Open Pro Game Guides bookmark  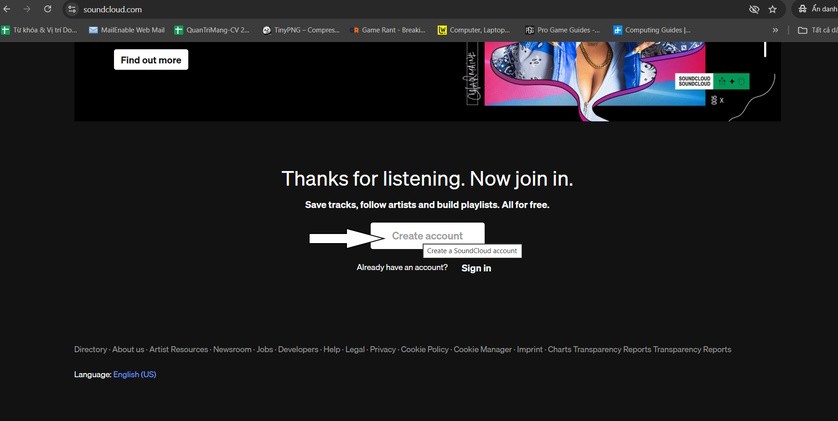pos(563,30)
